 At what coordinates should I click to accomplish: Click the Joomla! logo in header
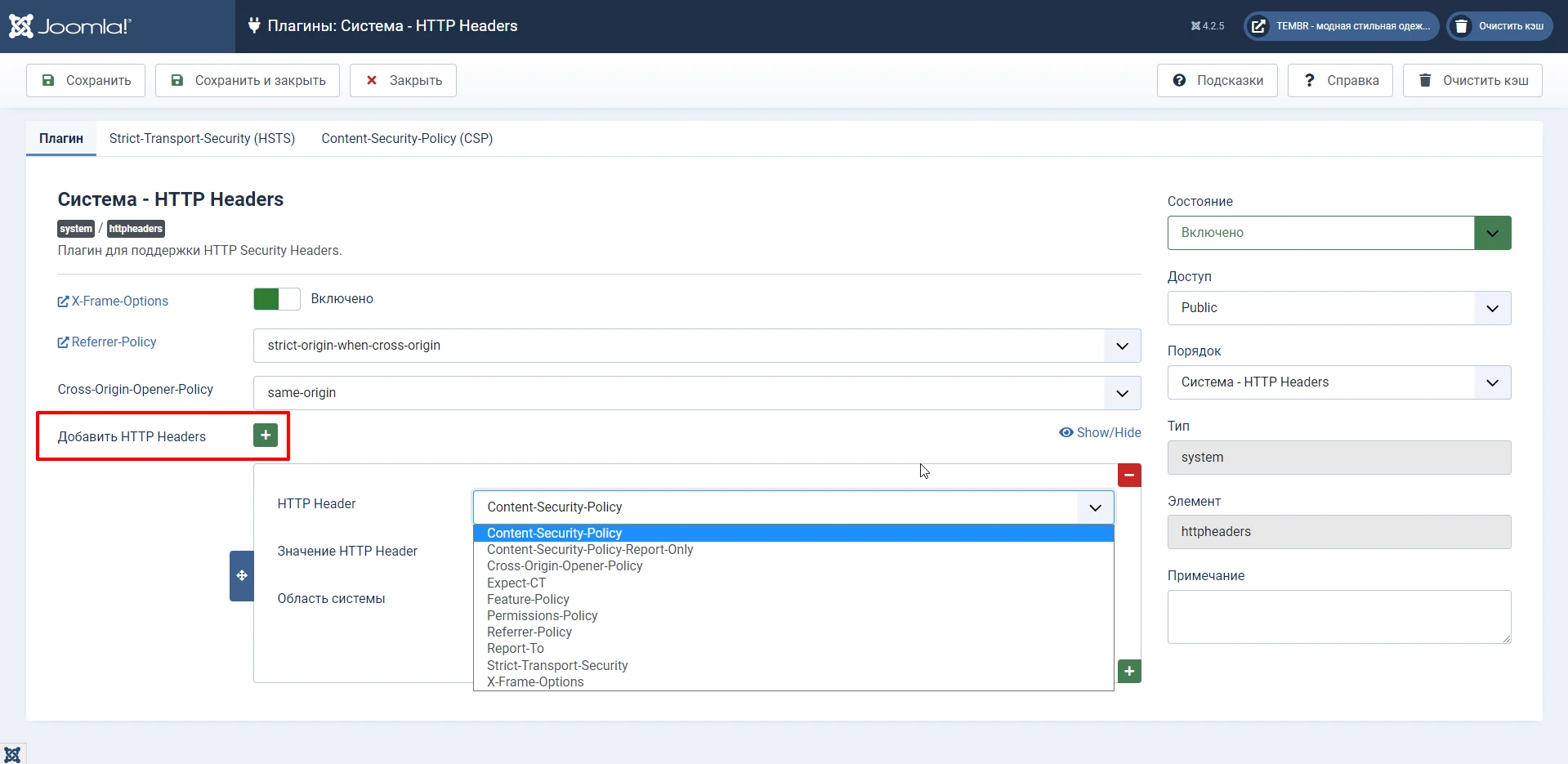point(70,26)
